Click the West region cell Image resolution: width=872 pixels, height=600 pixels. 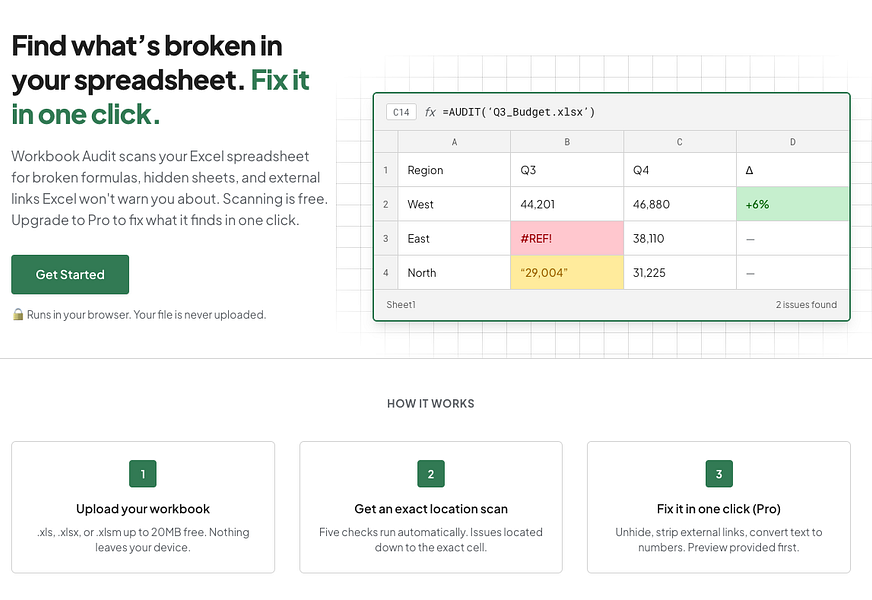point(454,204)
